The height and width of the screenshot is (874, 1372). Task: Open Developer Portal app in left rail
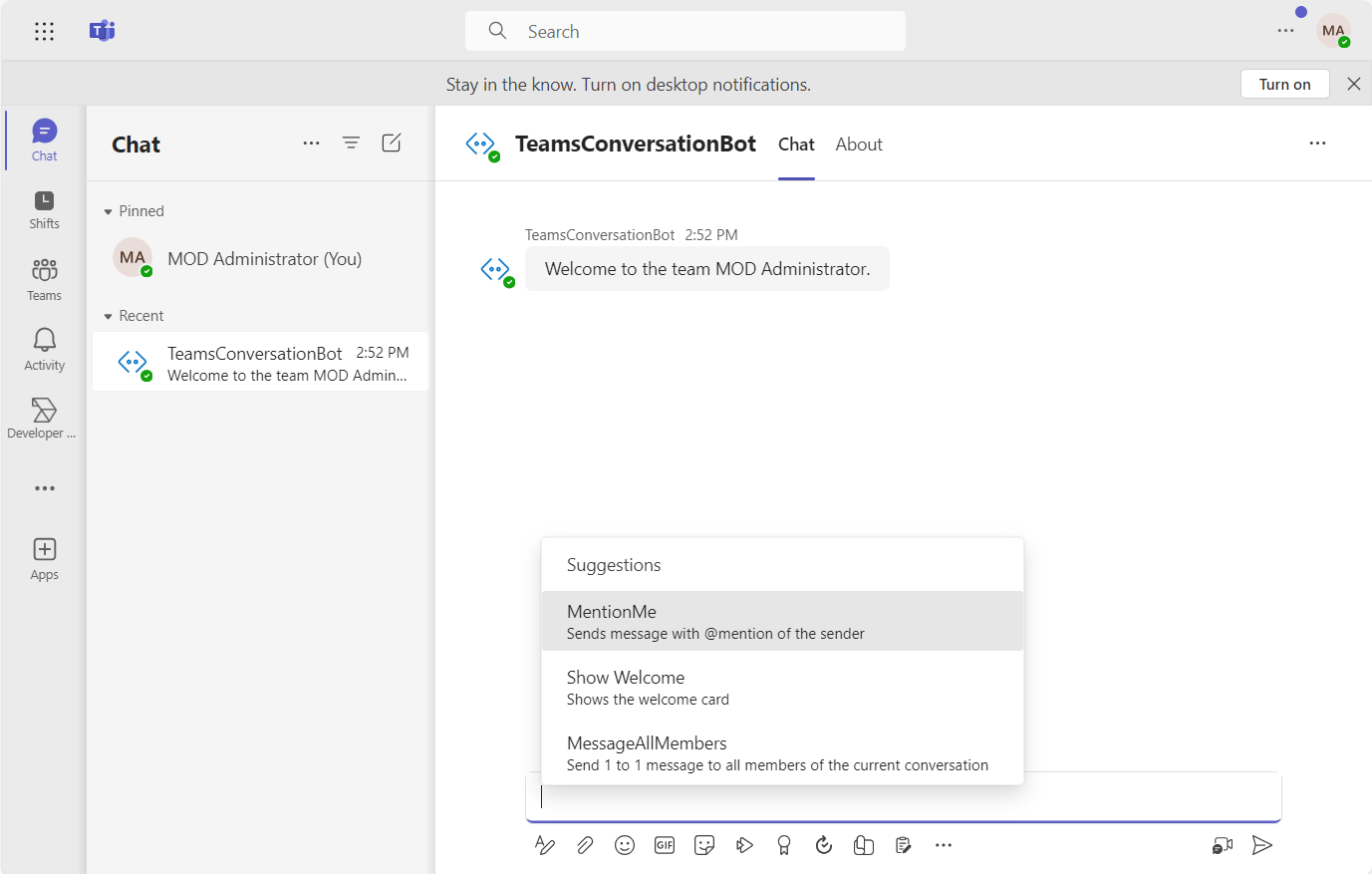pyautogui.click(x=44, y=419)
